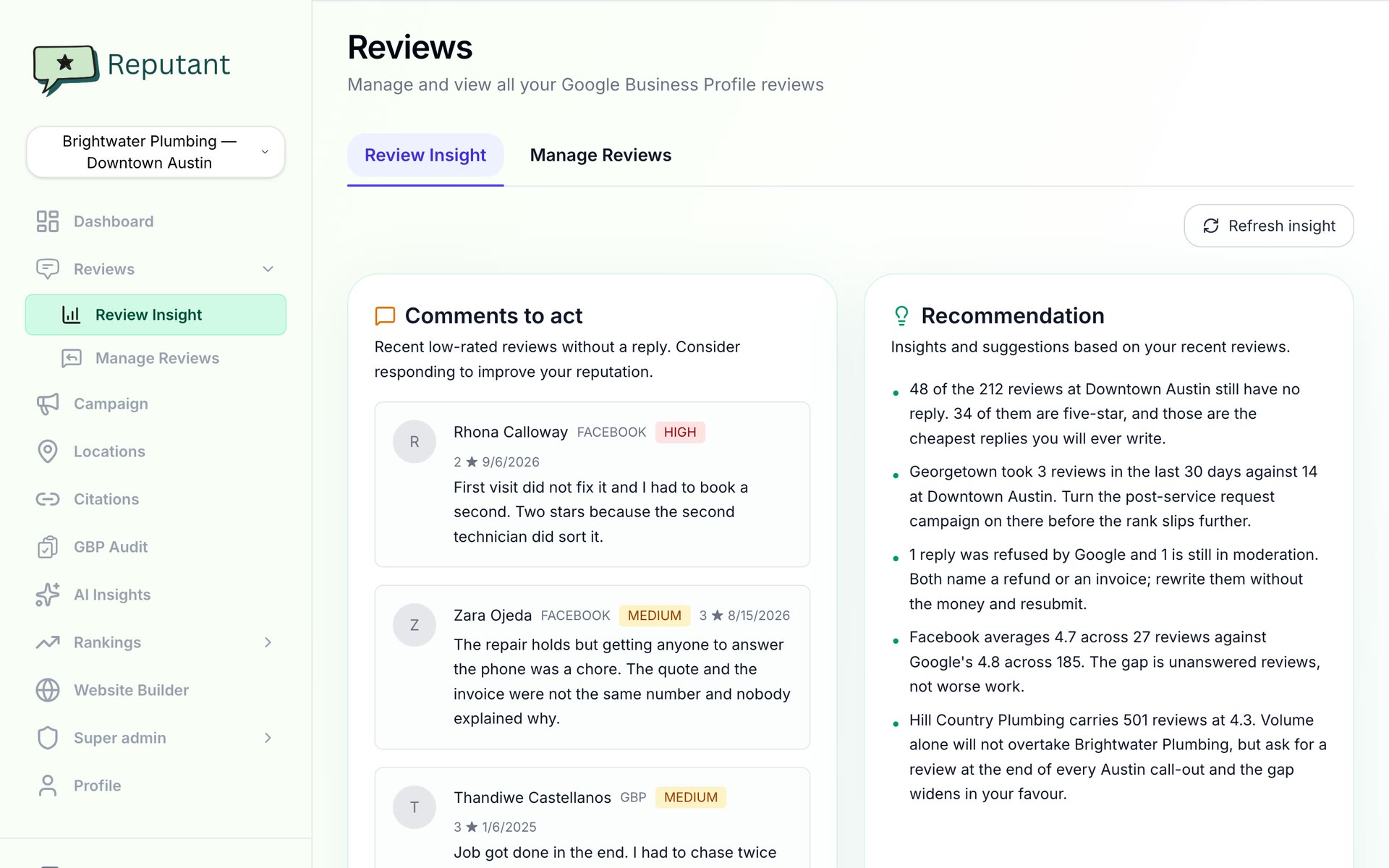Click the Super admin shield icon
This screenshot has width=1389, height=868.
tap(48, 738)
